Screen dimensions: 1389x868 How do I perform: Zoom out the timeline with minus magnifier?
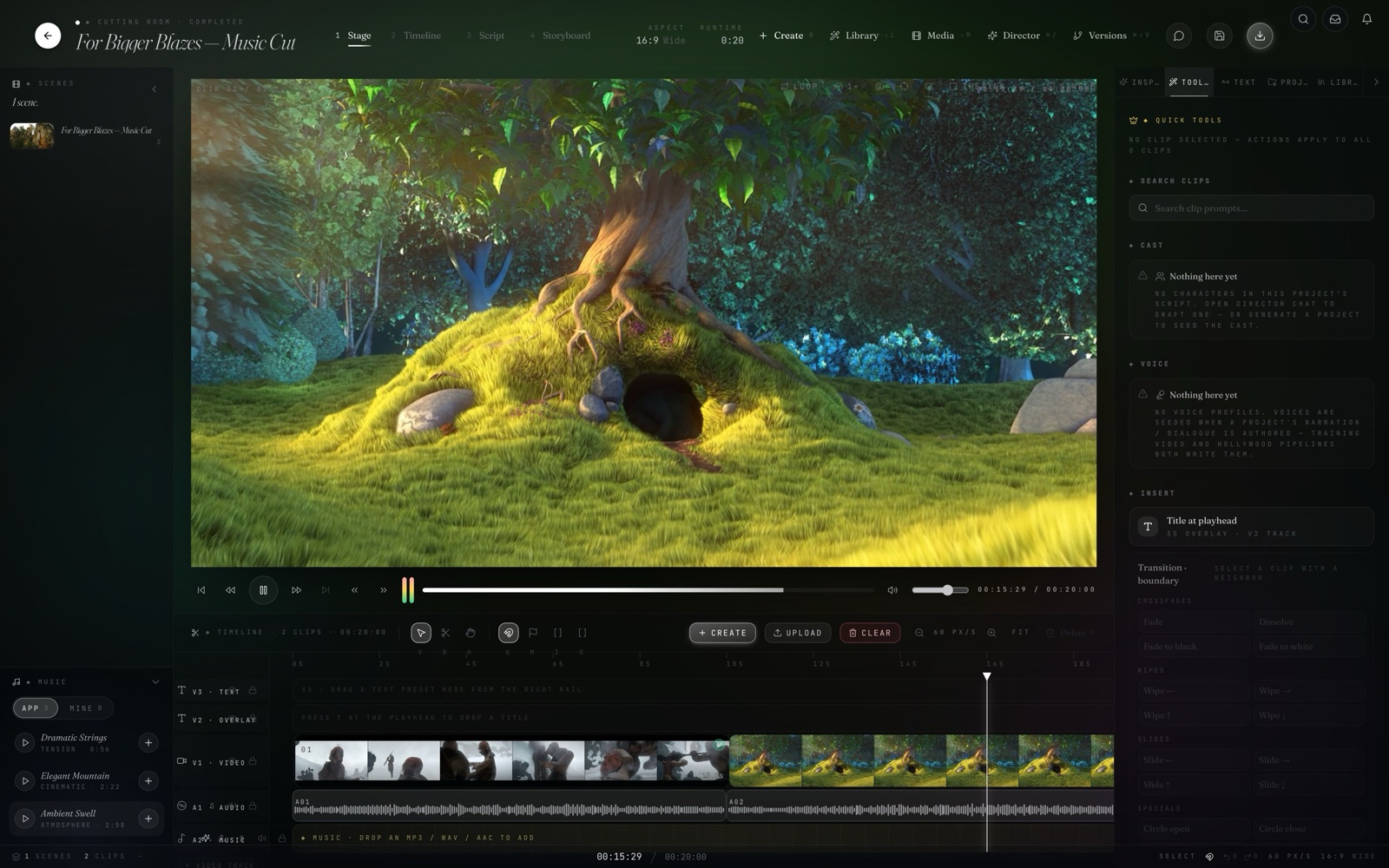[919, 633]
